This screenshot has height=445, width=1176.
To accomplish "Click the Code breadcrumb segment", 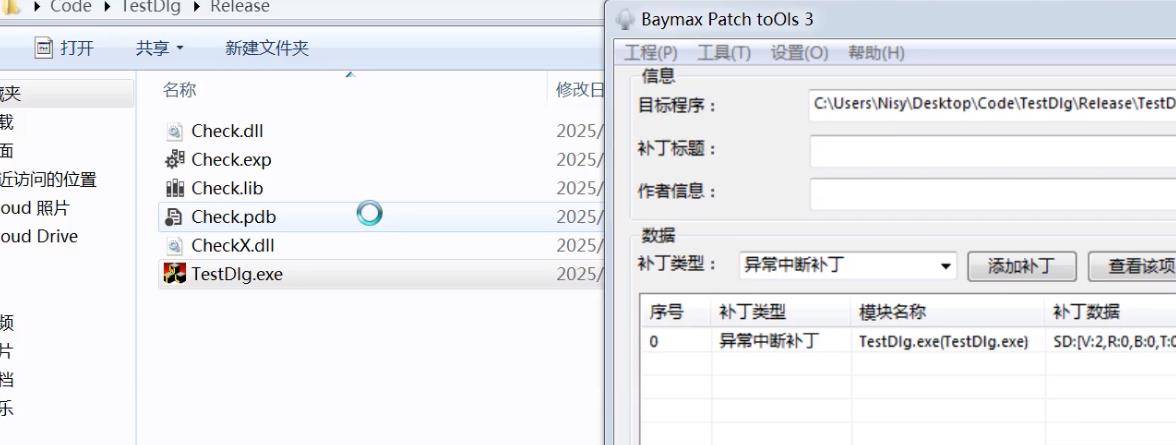I will click(70, 7).
